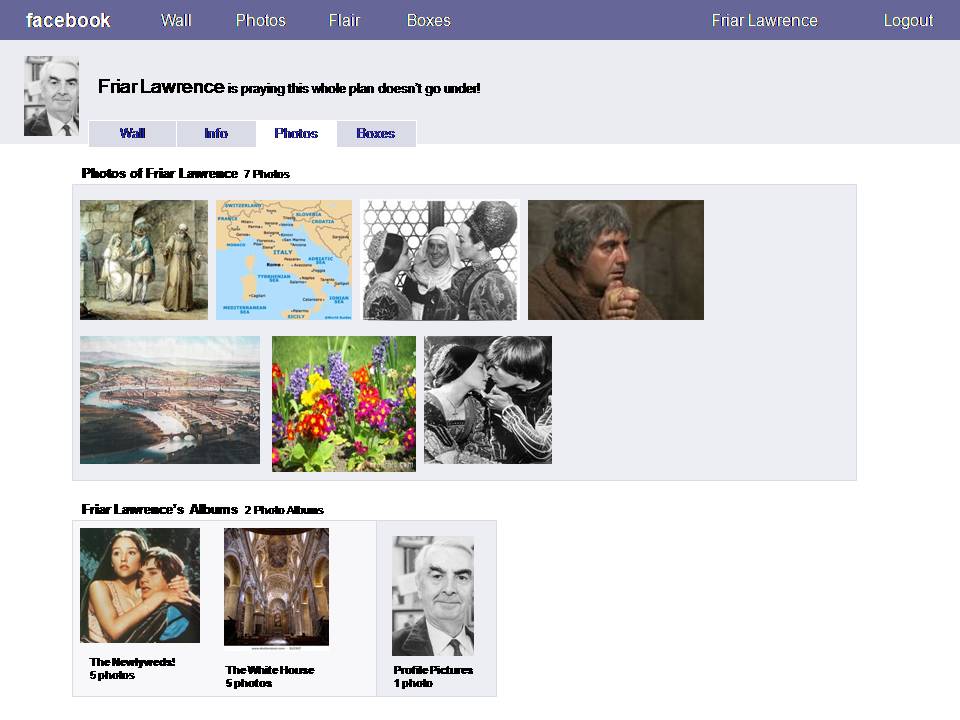The width and height of the screenshot is (960, 720).
Task: Switch to the Info profile tab
Action: pos(216,134)
